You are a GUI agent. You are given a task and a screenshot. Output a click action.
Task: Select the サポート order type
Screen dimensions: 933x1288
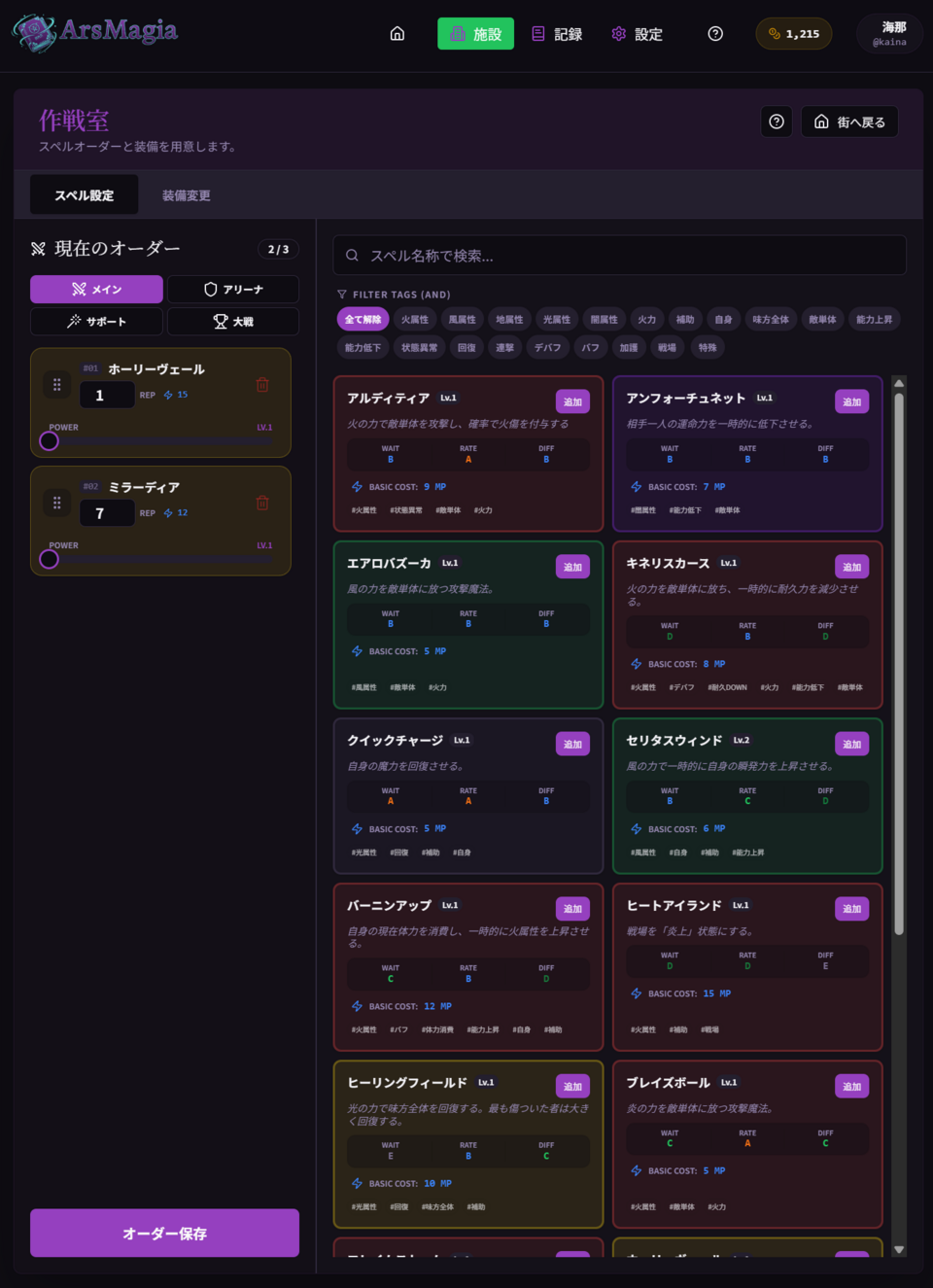(x=96, y=322)
